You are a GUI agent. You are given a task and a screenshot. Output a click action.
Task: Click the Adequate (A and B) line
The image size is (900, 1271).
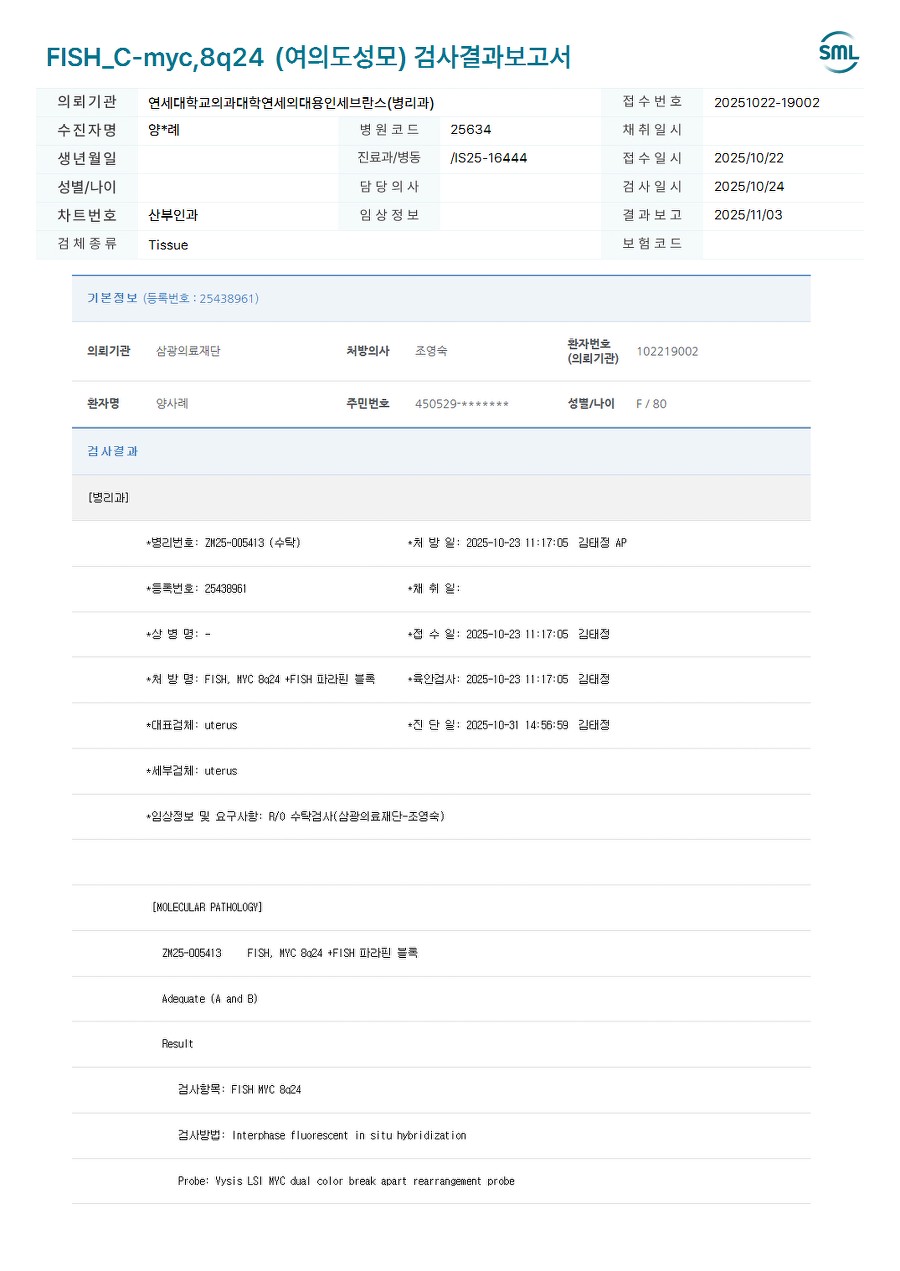210,999
